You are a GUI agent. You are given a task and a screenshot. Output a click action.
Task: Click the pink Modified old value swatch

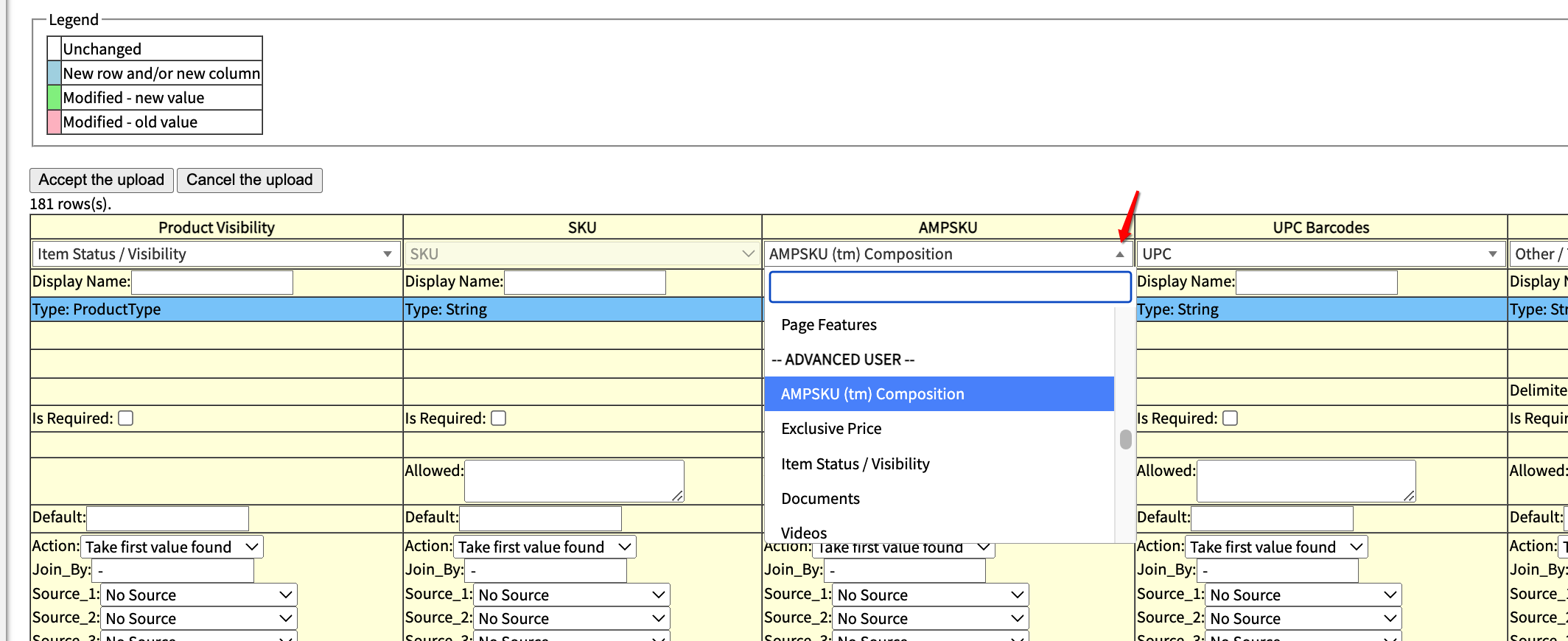tap(54, 122)
